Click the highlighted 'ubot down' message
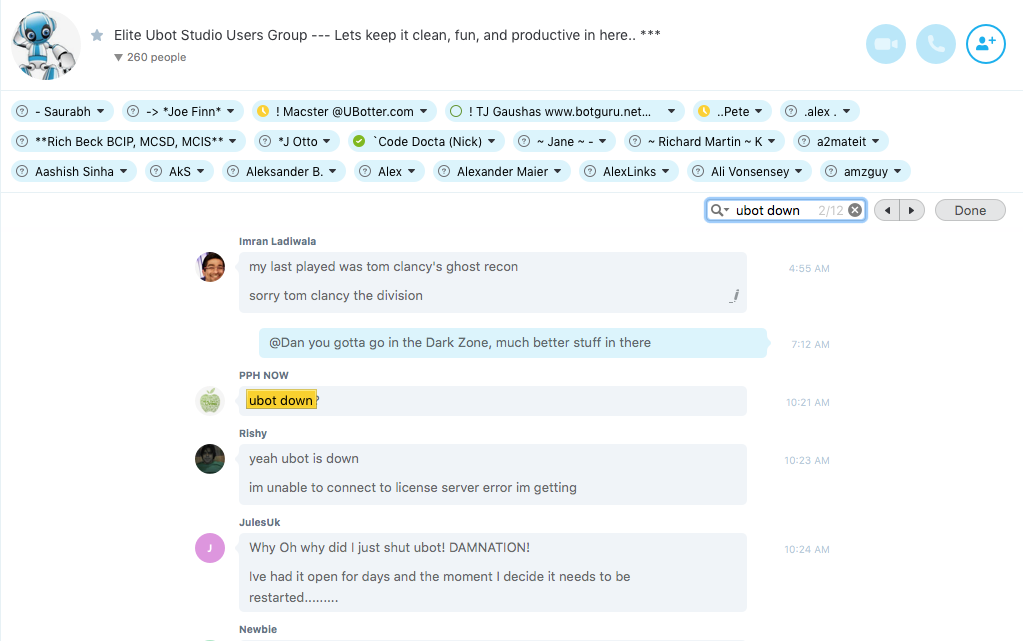 coord(282,401)
